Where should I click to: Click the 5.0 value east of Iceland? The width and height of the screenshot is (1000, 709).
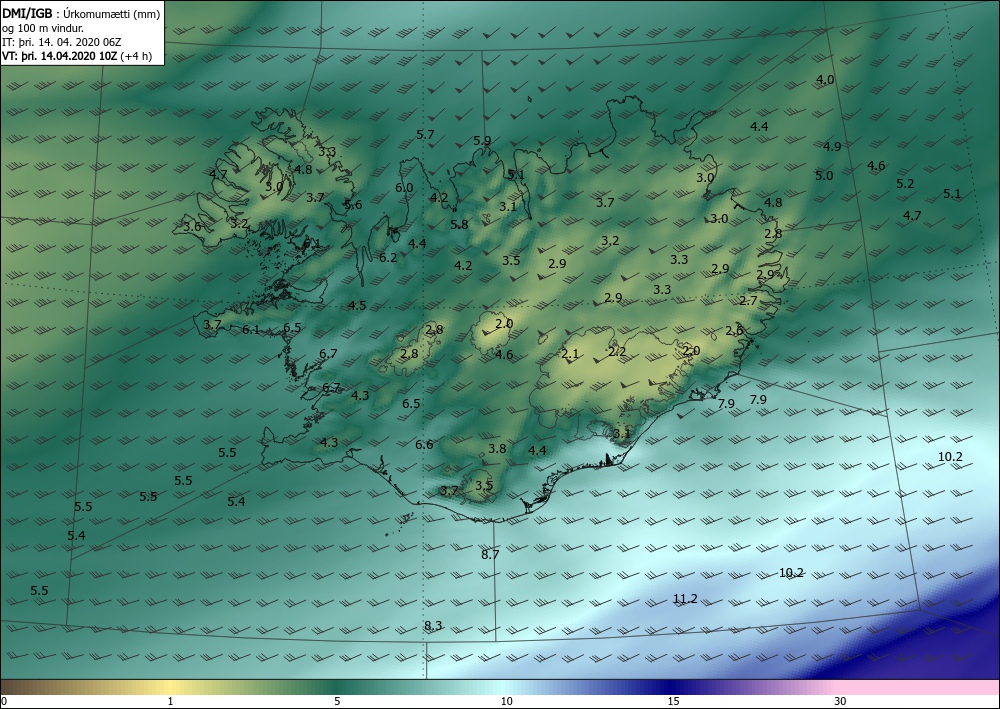(x=824, y=175)
